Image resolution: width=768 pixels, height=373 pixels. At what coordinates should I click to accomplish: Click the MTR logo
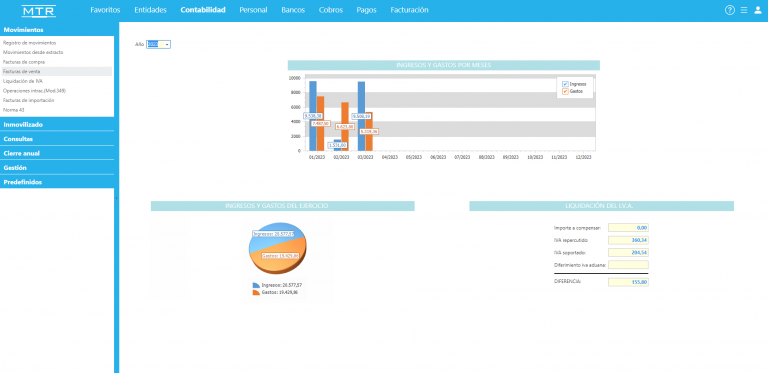(39, 11)
